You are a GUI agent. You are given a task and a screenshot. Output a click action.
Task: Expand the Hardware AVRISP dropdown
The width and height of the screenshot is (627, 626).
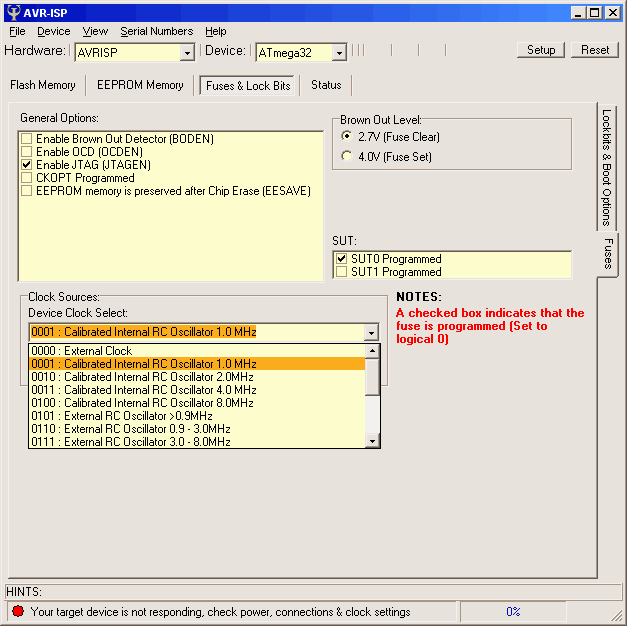(x=187, y=52)
